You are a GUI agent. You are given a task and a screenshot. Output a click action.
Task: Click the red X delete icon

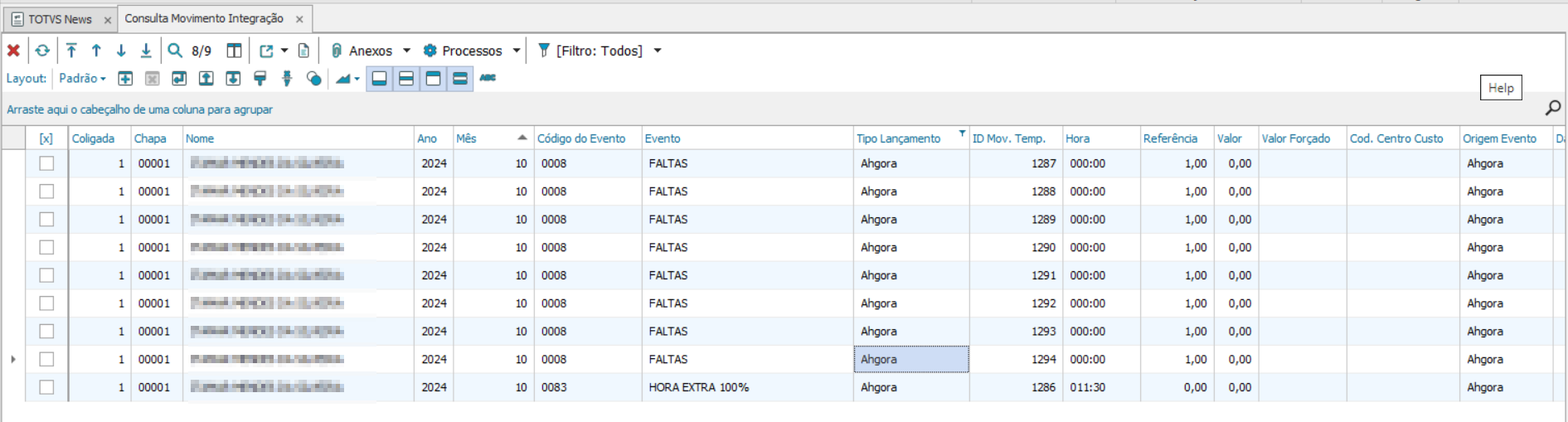[x=13, y=51]
